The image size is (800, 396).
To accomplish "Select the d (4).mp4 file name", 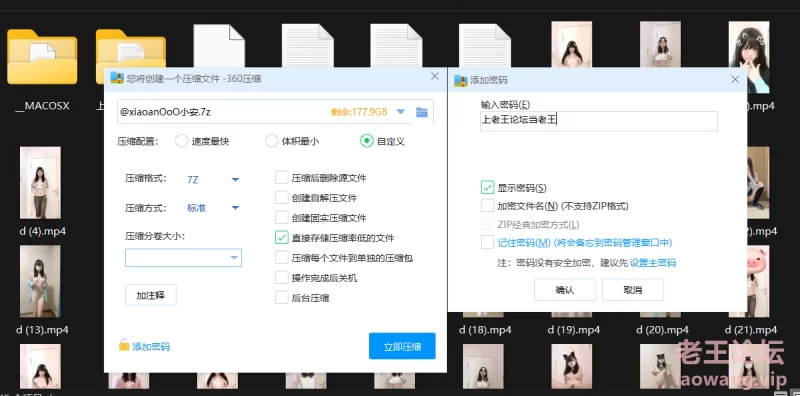I will (43, 231).
